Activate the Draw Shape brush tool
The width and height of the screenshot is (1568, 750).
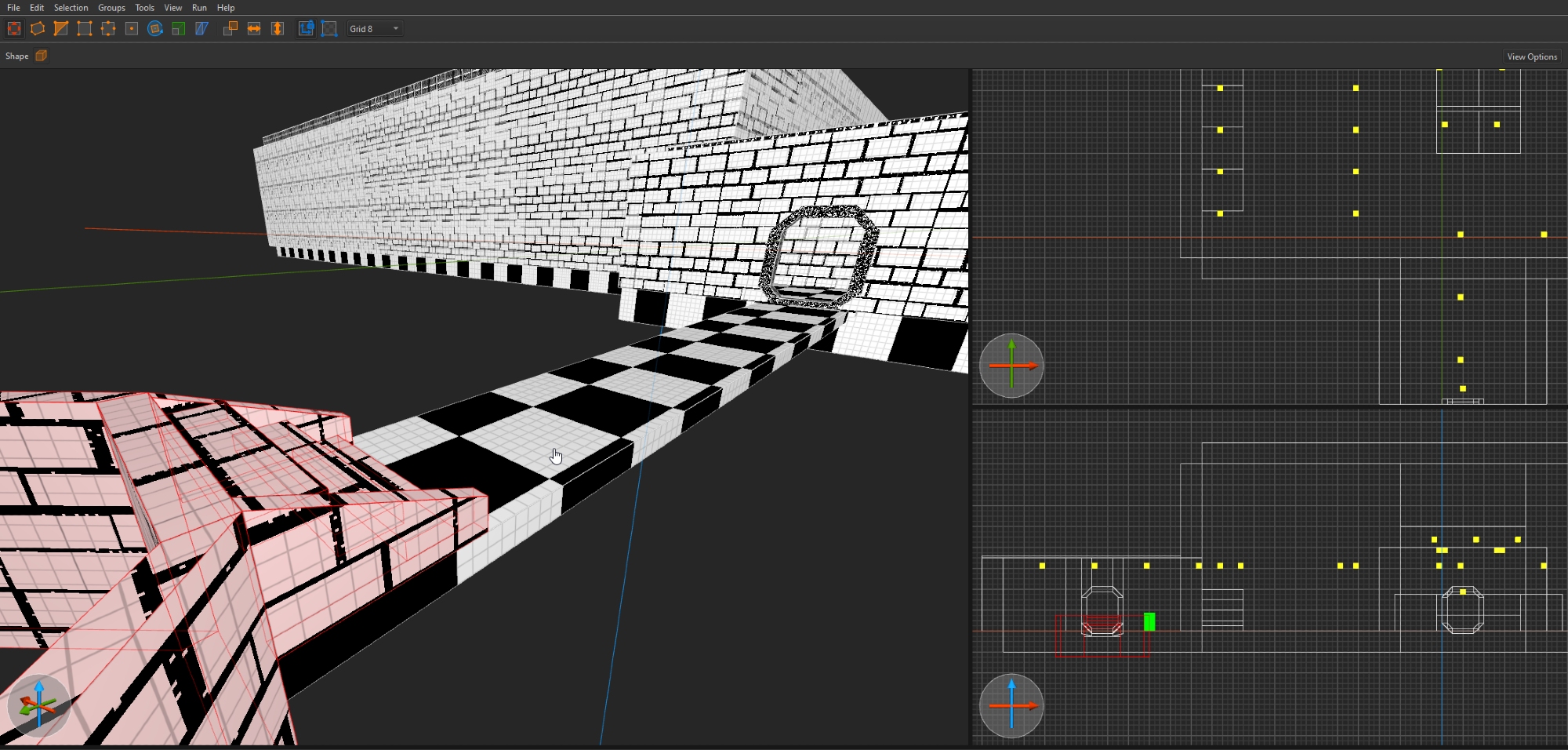click(14, 29)
